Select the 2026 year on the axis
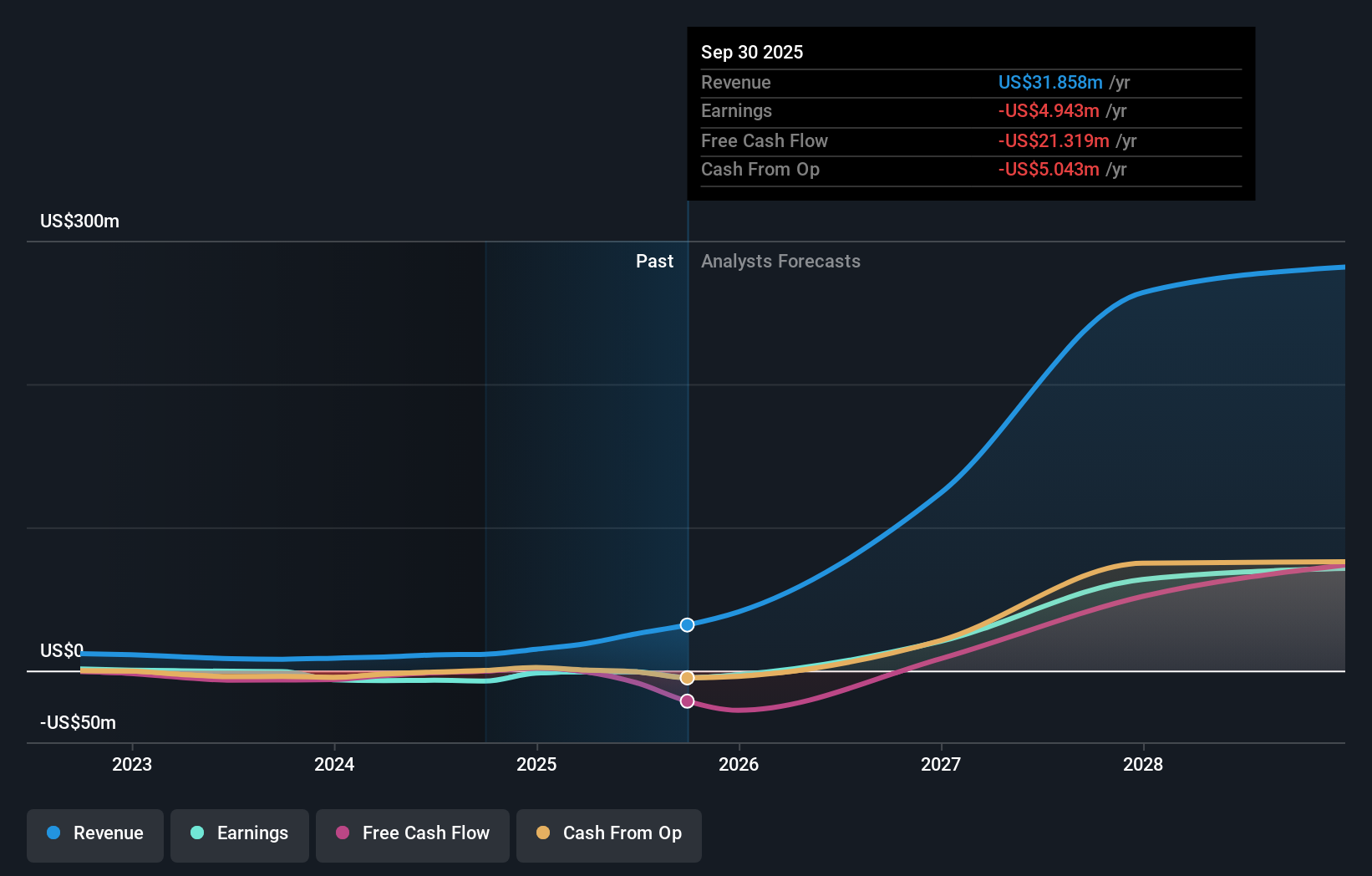Viewport: 1372px width, 876px height. (739, 764)
